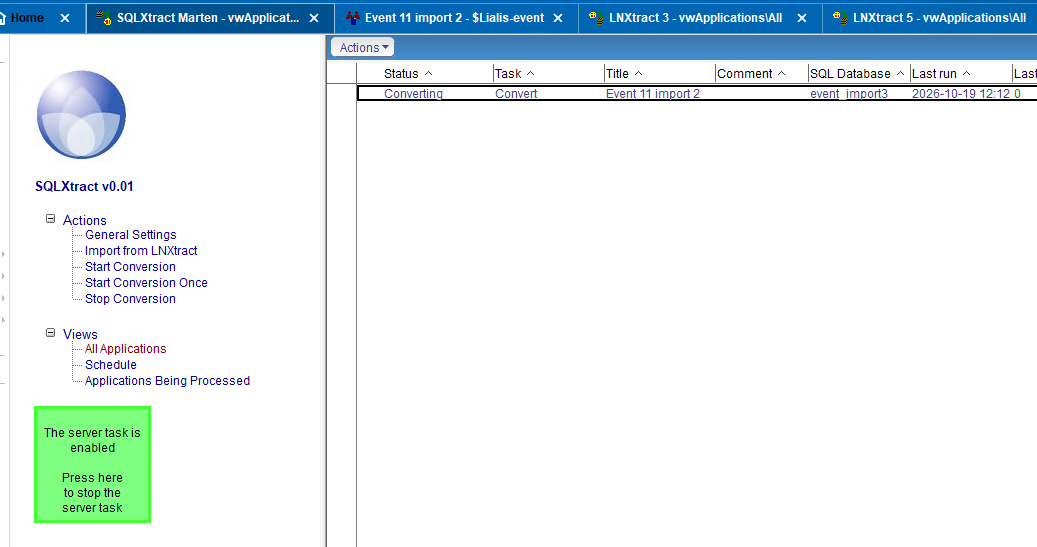Viewport: 1037px width, 547px height.
Task: Switch to the Home tab
Action: pos(27,18)
